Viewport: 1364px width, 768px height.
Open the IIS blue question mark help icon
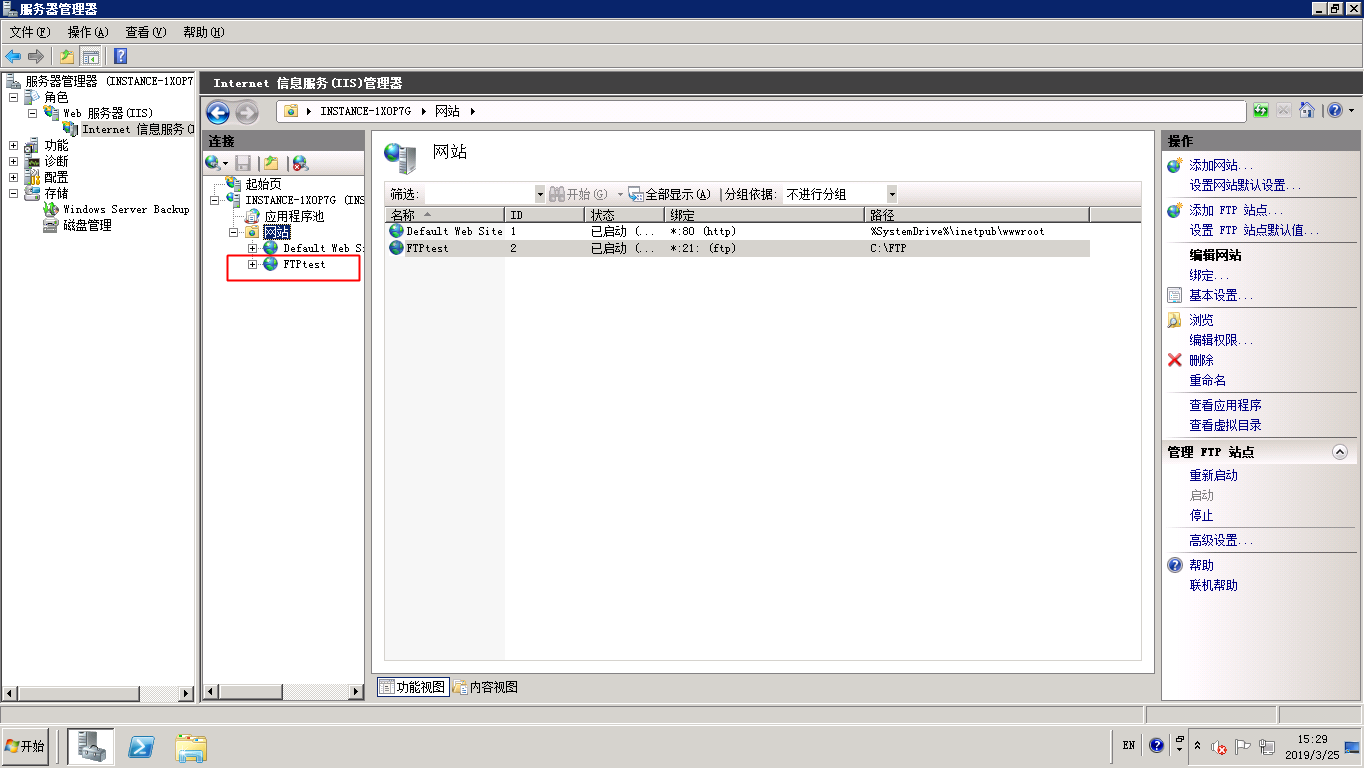coord(1334,111)
